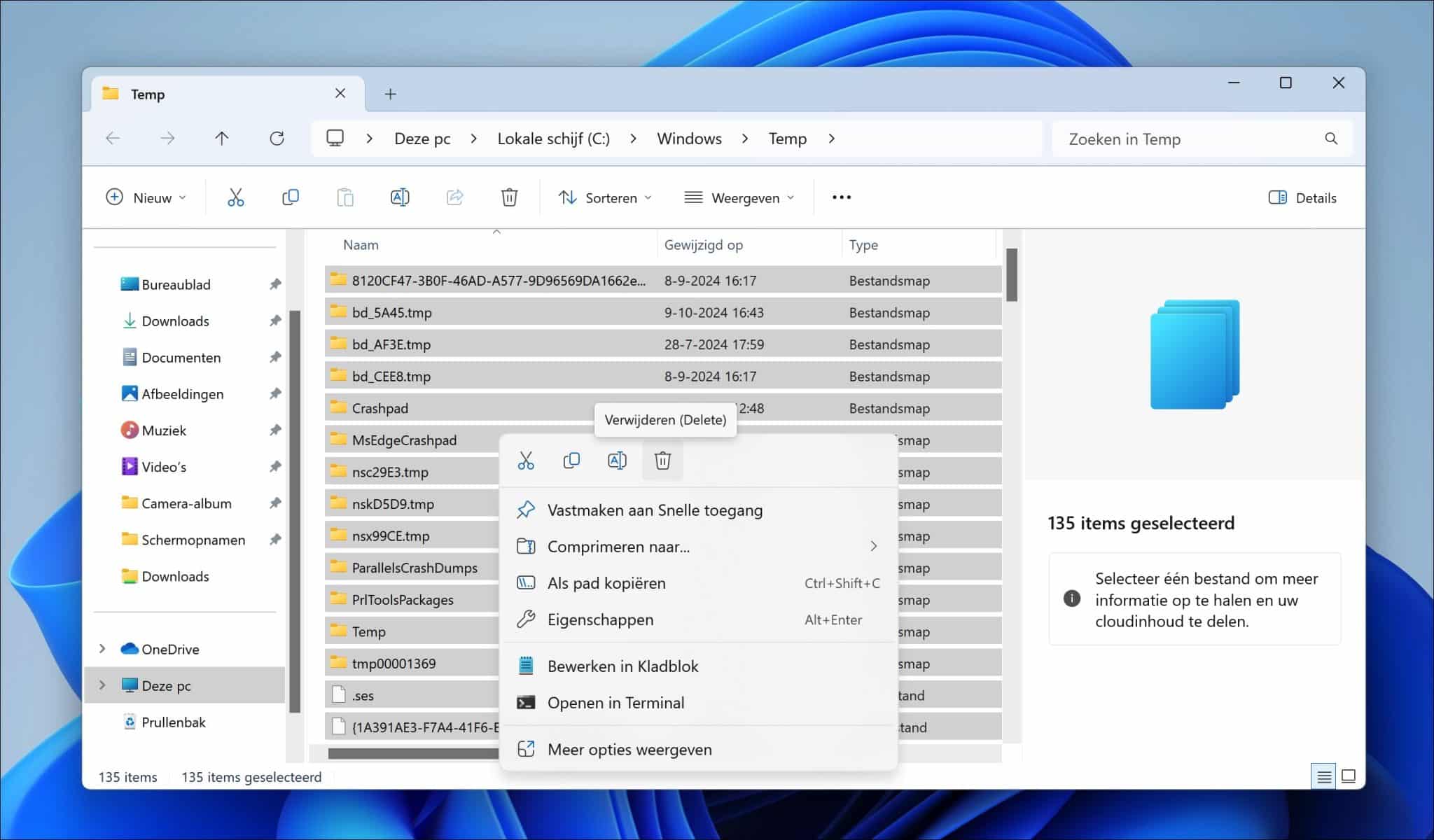Select Eigenschappen in the context menu

pos(600,619)
